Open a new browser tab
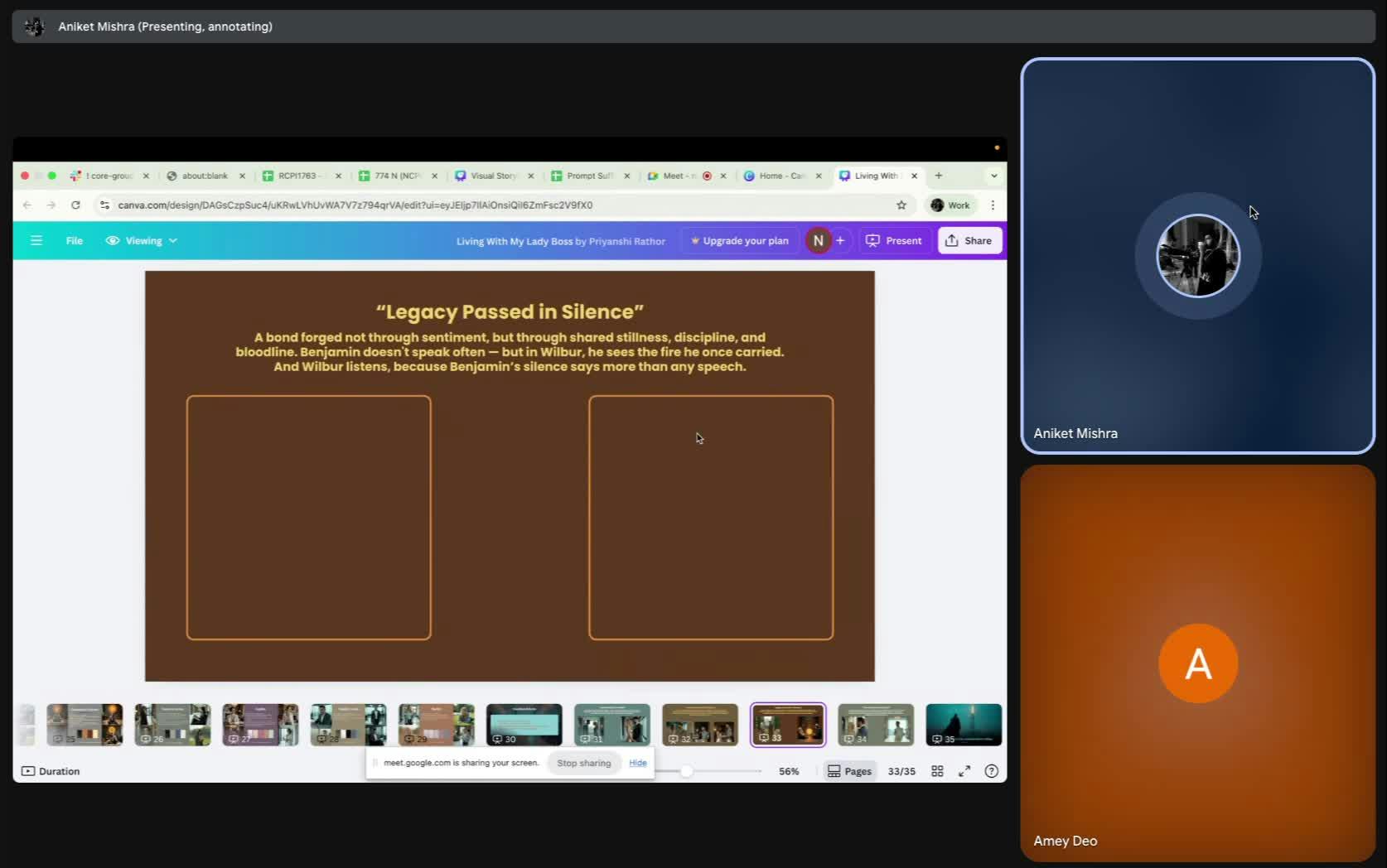The image size is (1387, 868). point(939,176)
